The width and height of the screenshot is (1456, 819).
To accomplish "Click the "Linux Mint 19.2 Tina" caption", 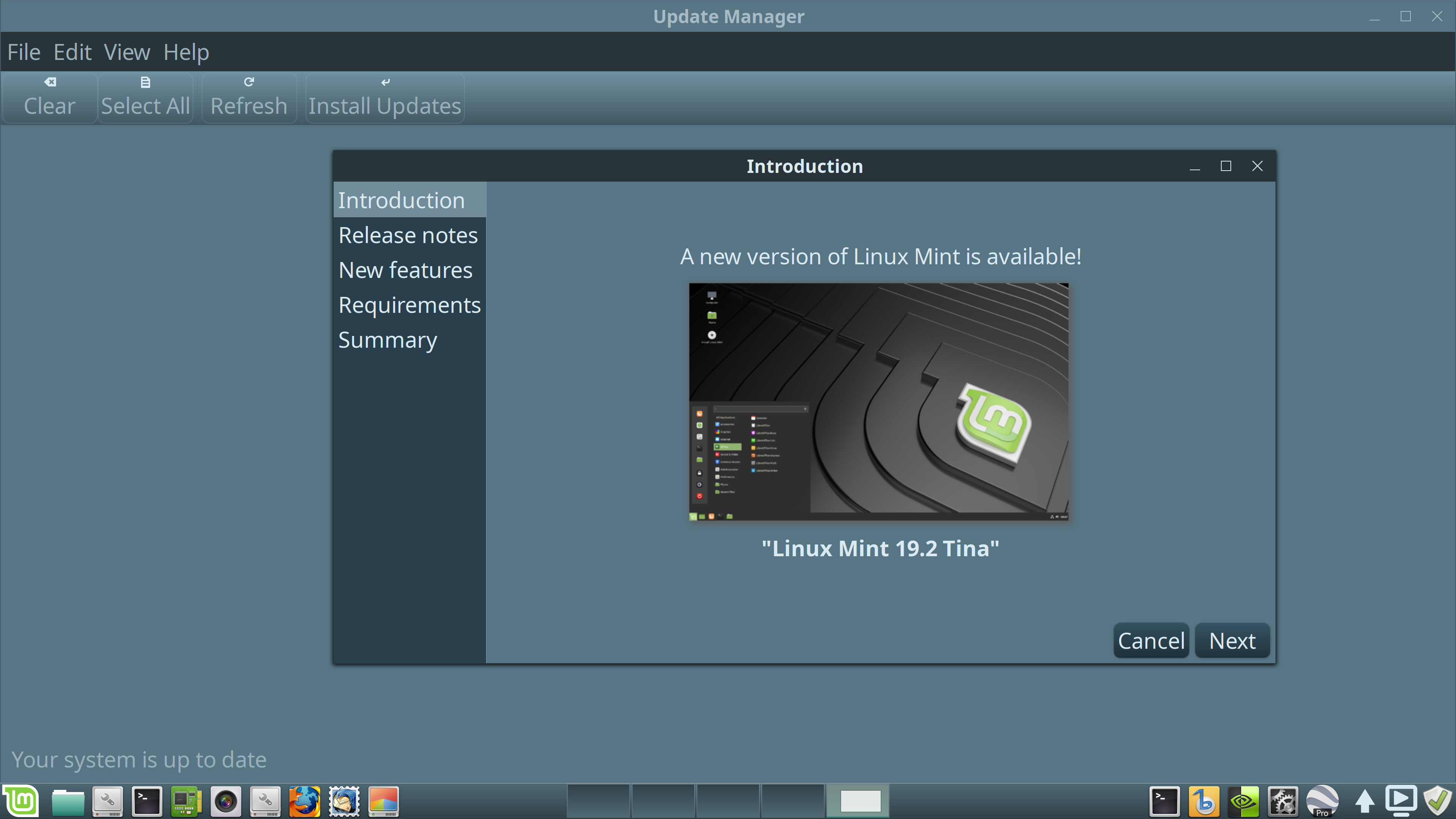I will (880, 548).
